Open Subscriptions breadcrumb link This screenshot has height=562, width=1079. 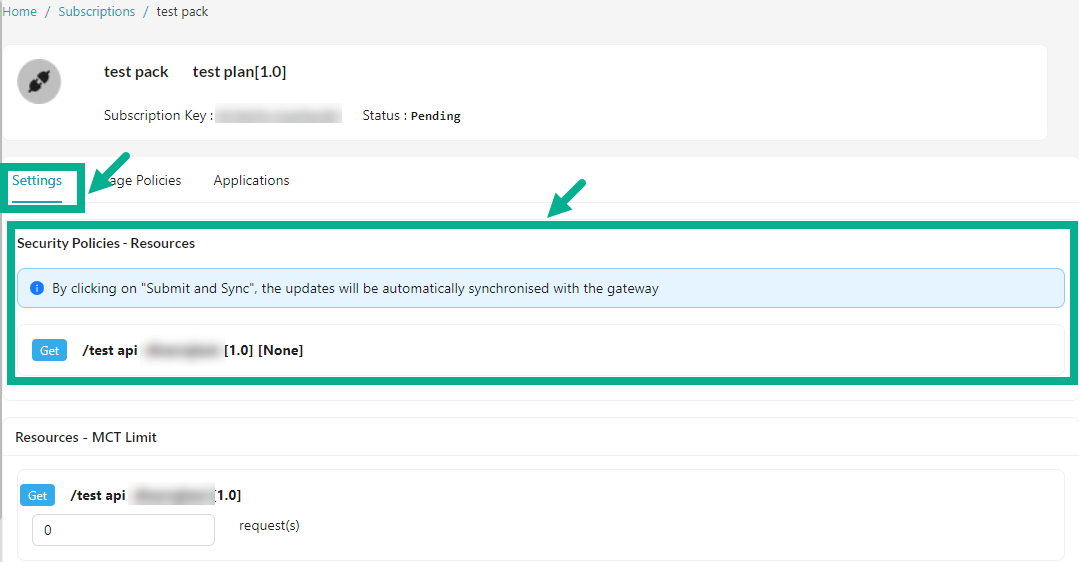[x=96, y=12]
